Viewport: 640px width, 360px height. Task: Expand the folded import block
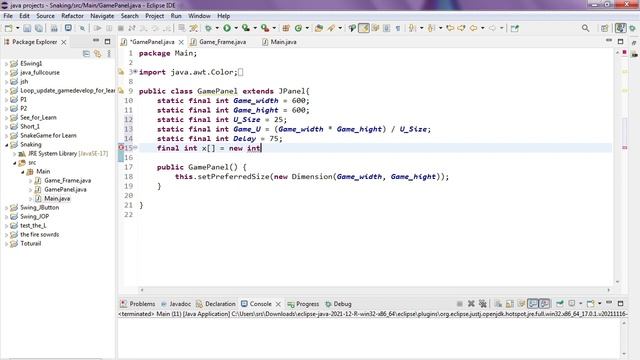pos(136,72)
